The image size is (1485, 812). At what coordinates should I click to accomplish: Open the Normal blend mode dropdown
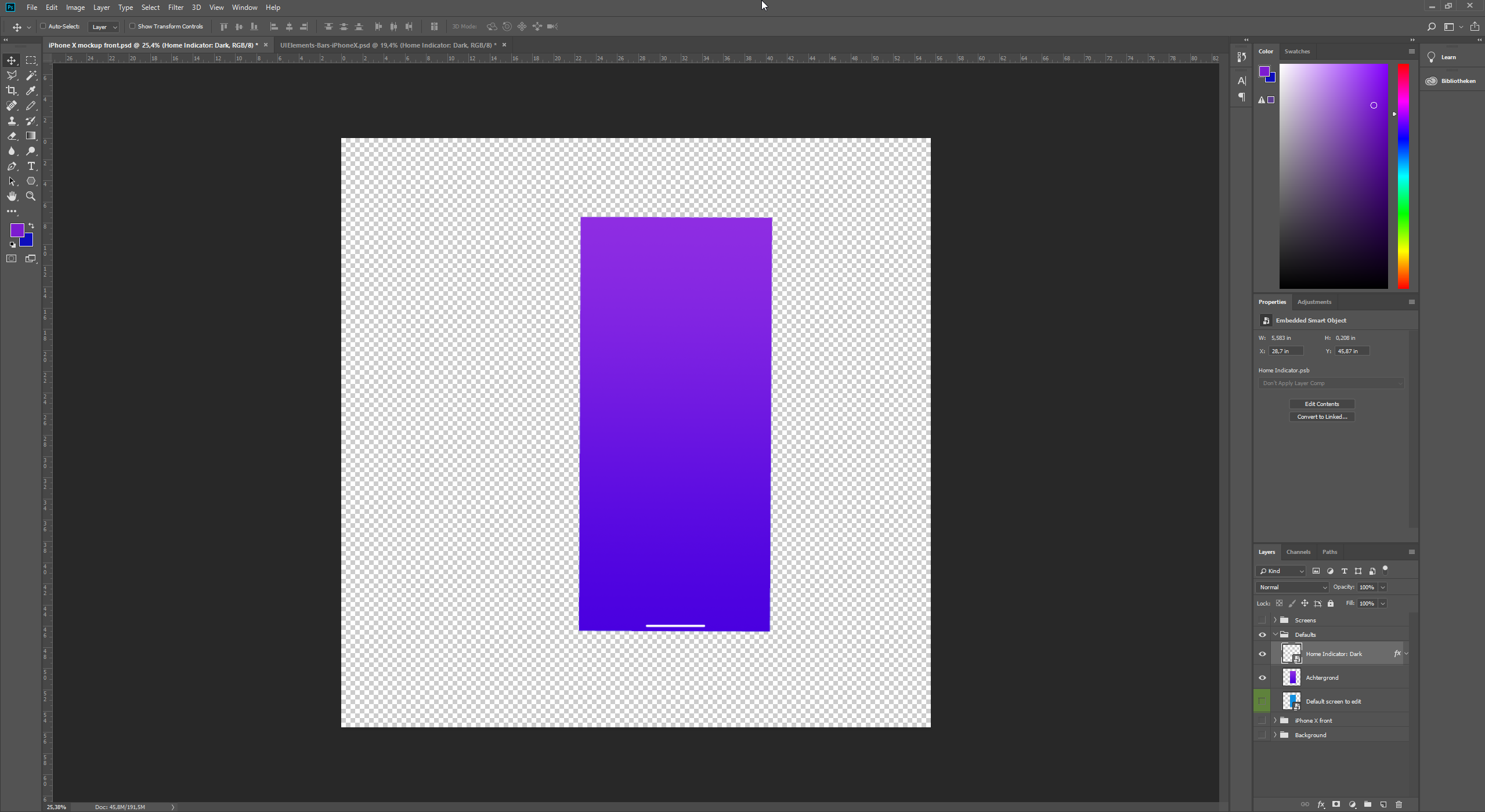point(1292,587)
